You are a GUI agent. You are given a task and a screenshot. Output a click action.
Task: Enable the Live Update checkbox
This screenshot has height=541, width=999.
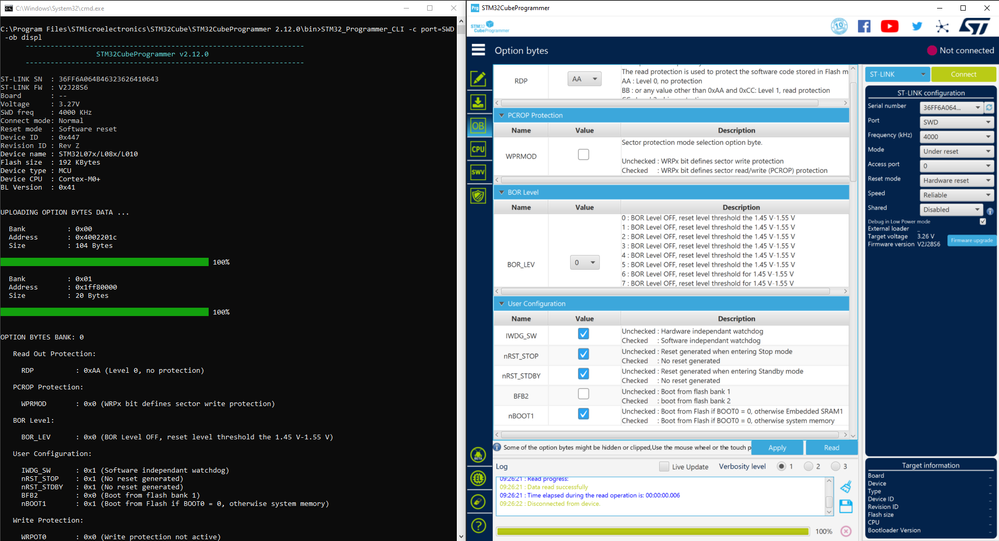(x=664, y=466)
